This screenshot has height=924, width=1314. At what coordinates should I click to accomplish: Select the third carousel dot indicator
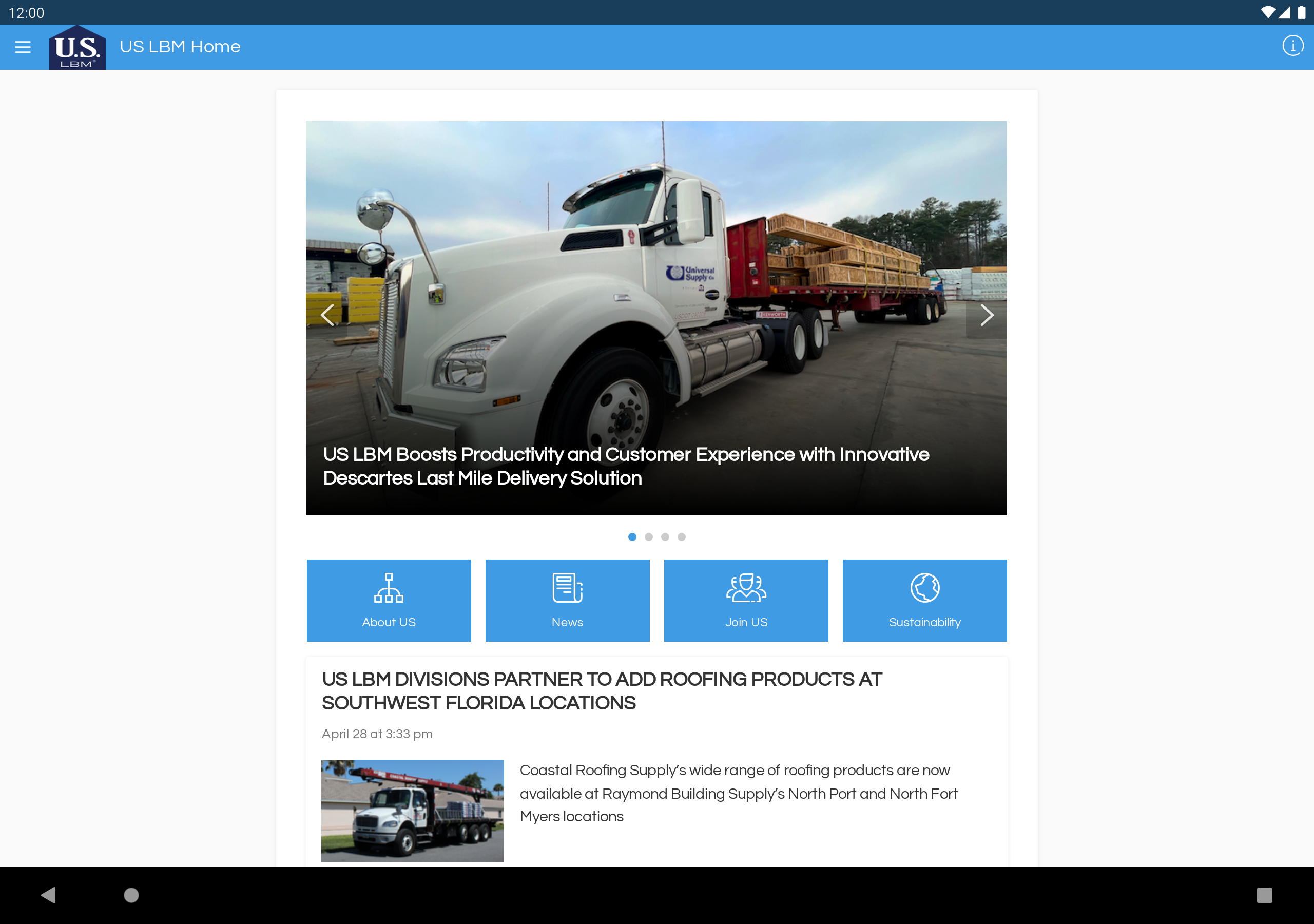665,537
